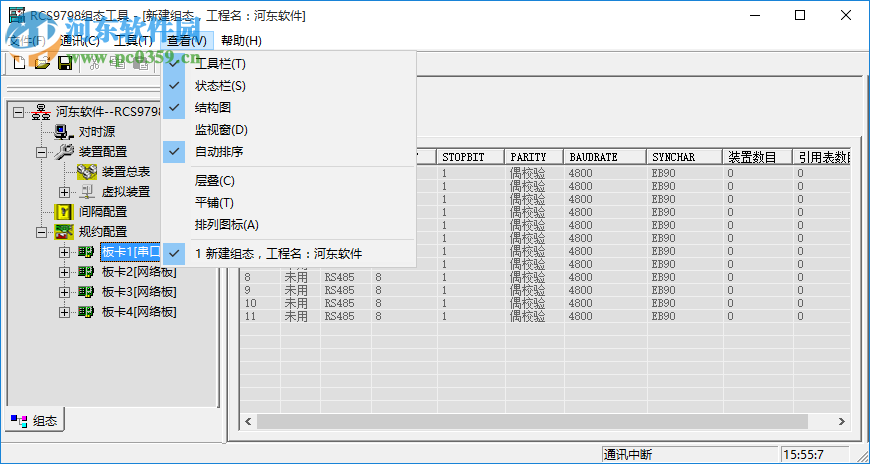Click the icon beside 虚拟装置

click(87, 192)
